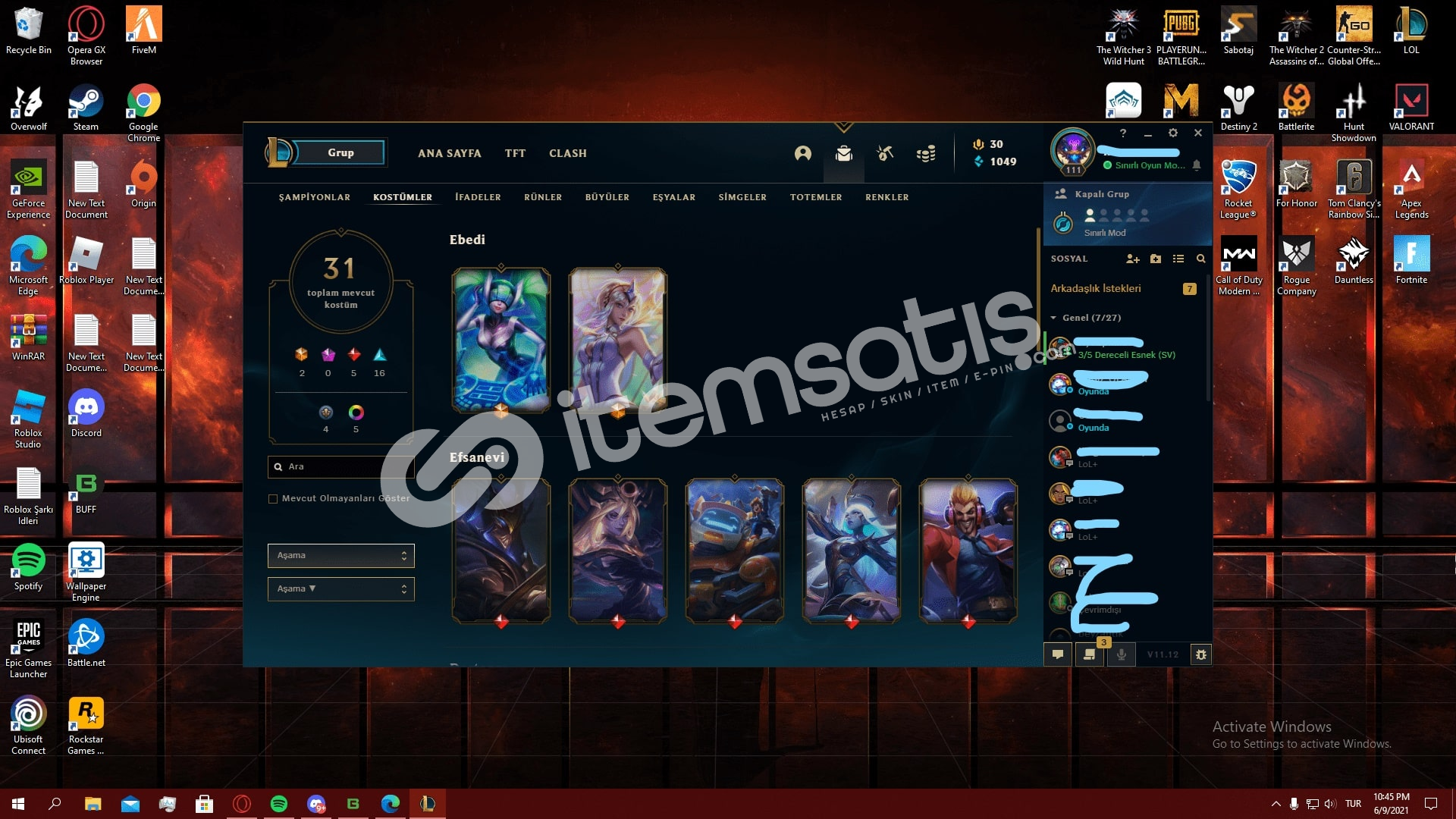Open File Explorer on taskbar
Image resolution: width=1456 pixels, height=819 pixels.
(x=93, y=804)
